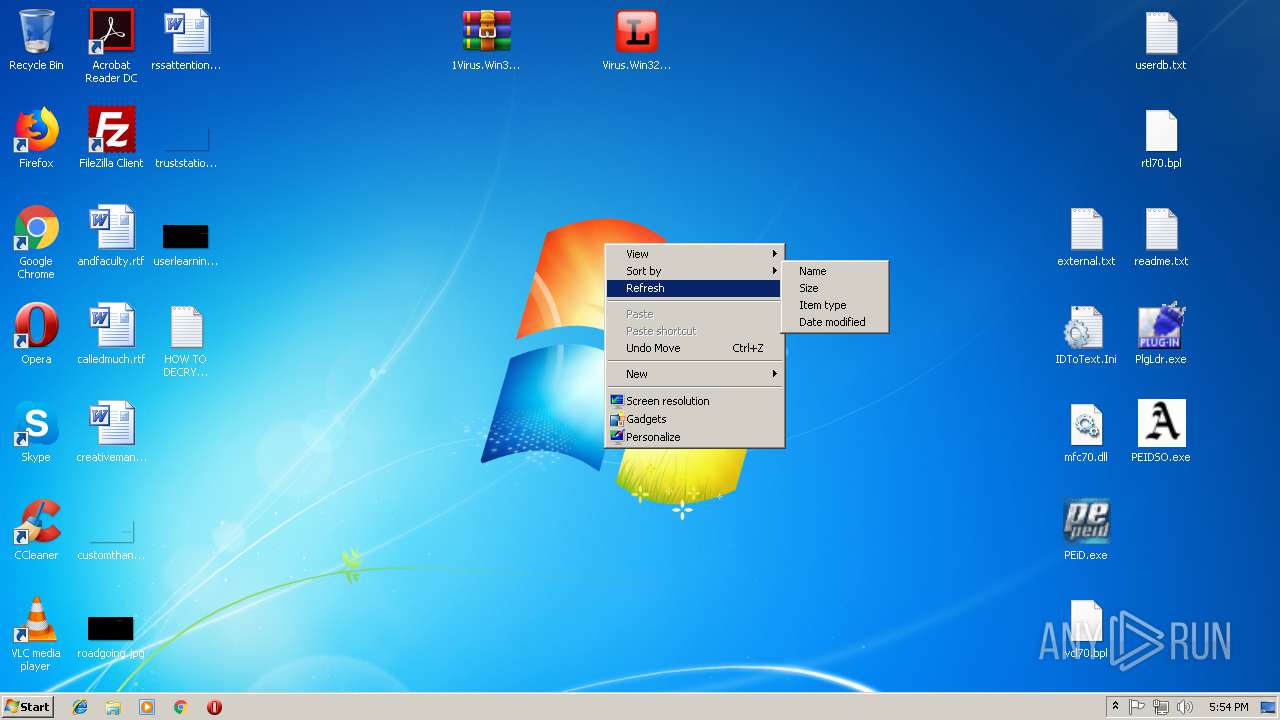Select PlgLdr.exe plug-in icon
This screenshot has height=720, width=1280.
[x=1161, y=334]
